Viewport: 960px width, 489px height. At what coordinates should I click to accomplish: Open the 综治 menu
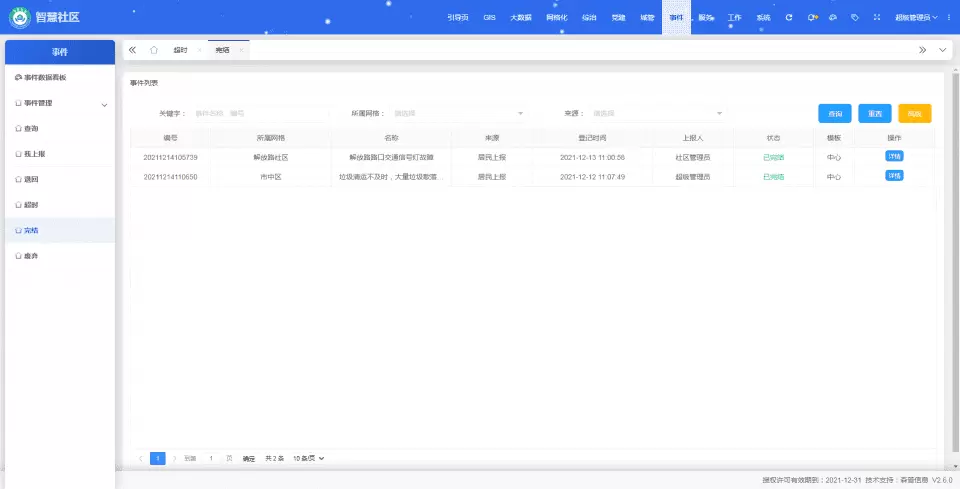click(589, 18)
